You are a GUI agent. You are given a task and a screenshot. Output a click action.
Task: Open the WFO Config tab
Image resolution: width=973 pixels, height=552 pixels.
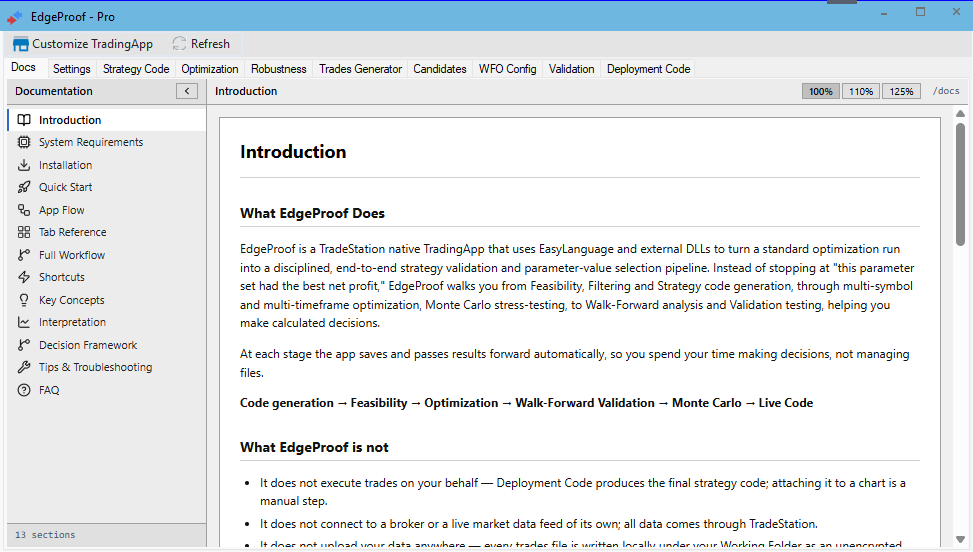[x=508, y=69]
